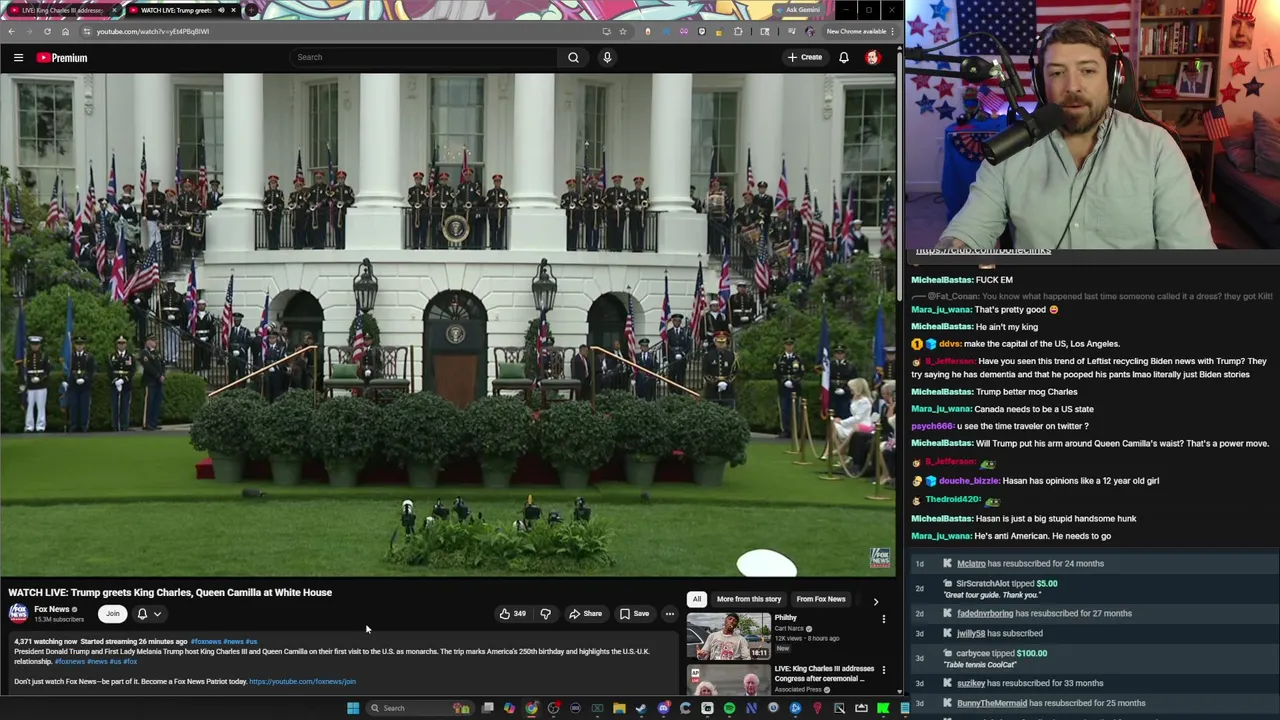Open the account avatar menu
The image size is (1280, 720).
pyautogui.click(x=873, y=57)
